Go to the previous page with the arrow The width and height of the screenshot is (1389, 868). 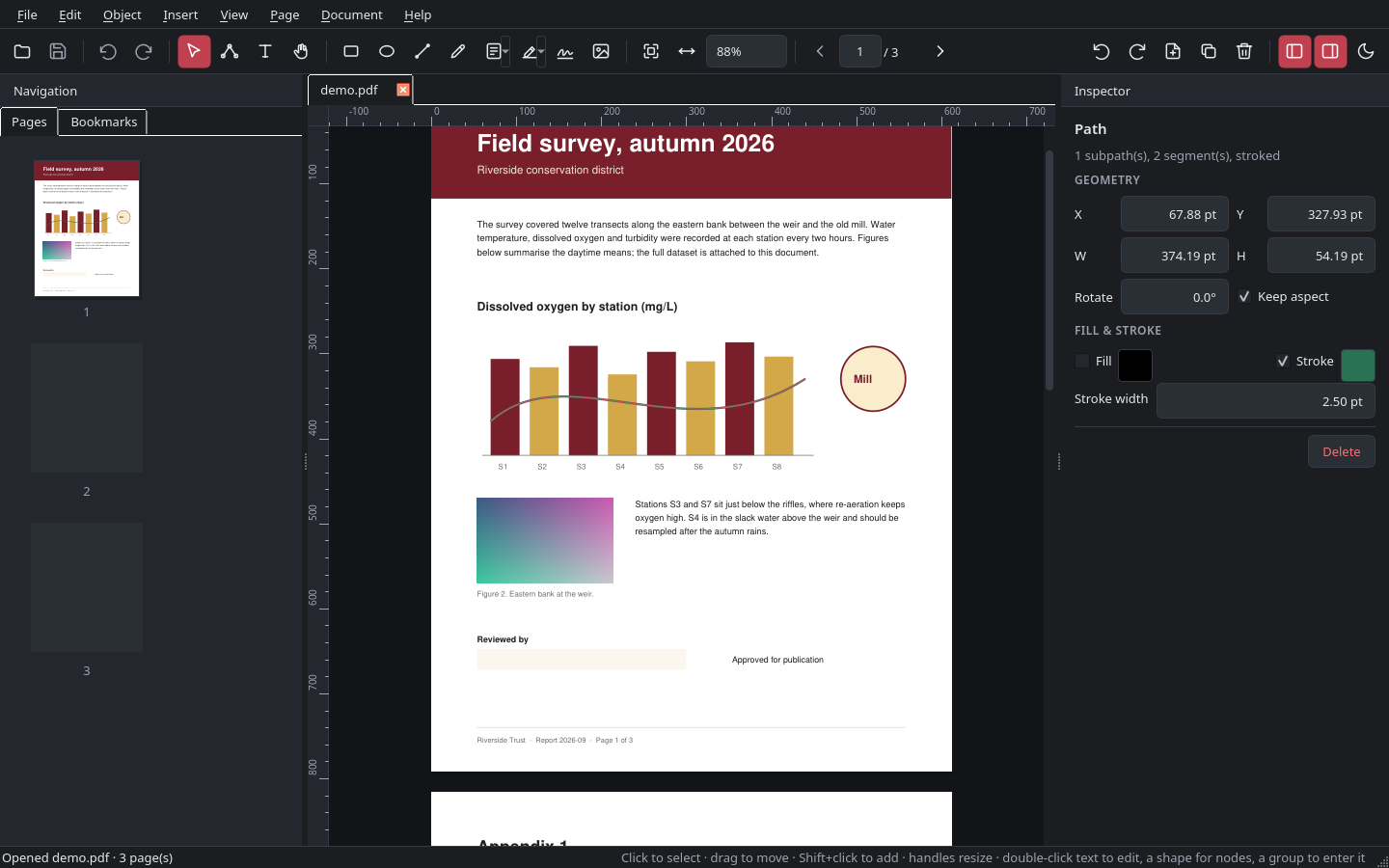820,51
